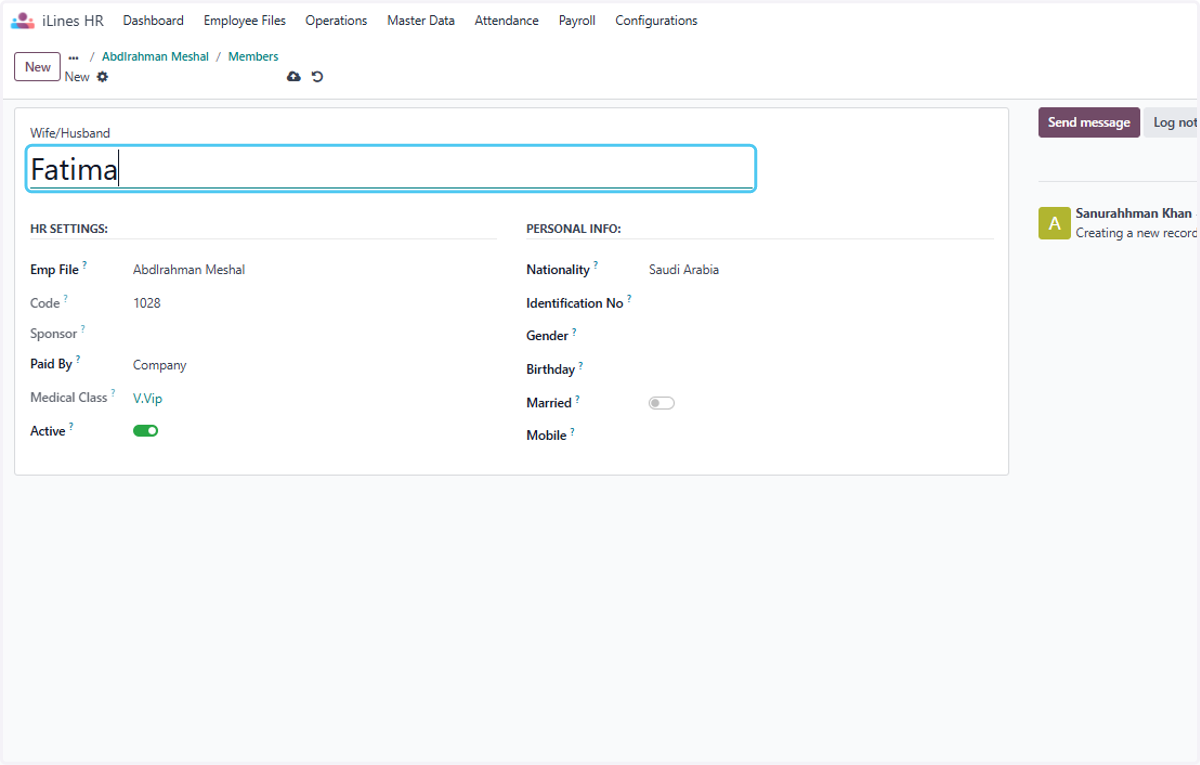Click the New button
The height and width of the screenshot is (765, 1200).
point(38,67)
